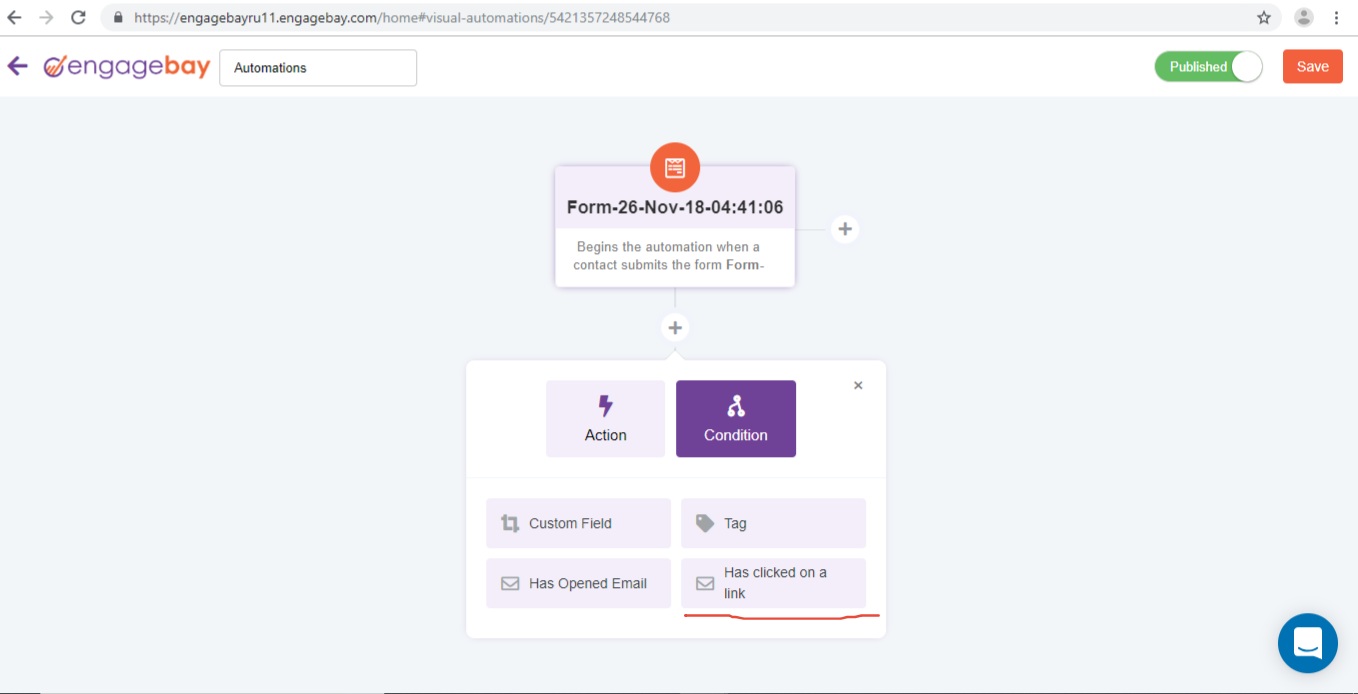Select the Custom Field condition
This screenshot has height=694, width=1358.
click(578, 523)
